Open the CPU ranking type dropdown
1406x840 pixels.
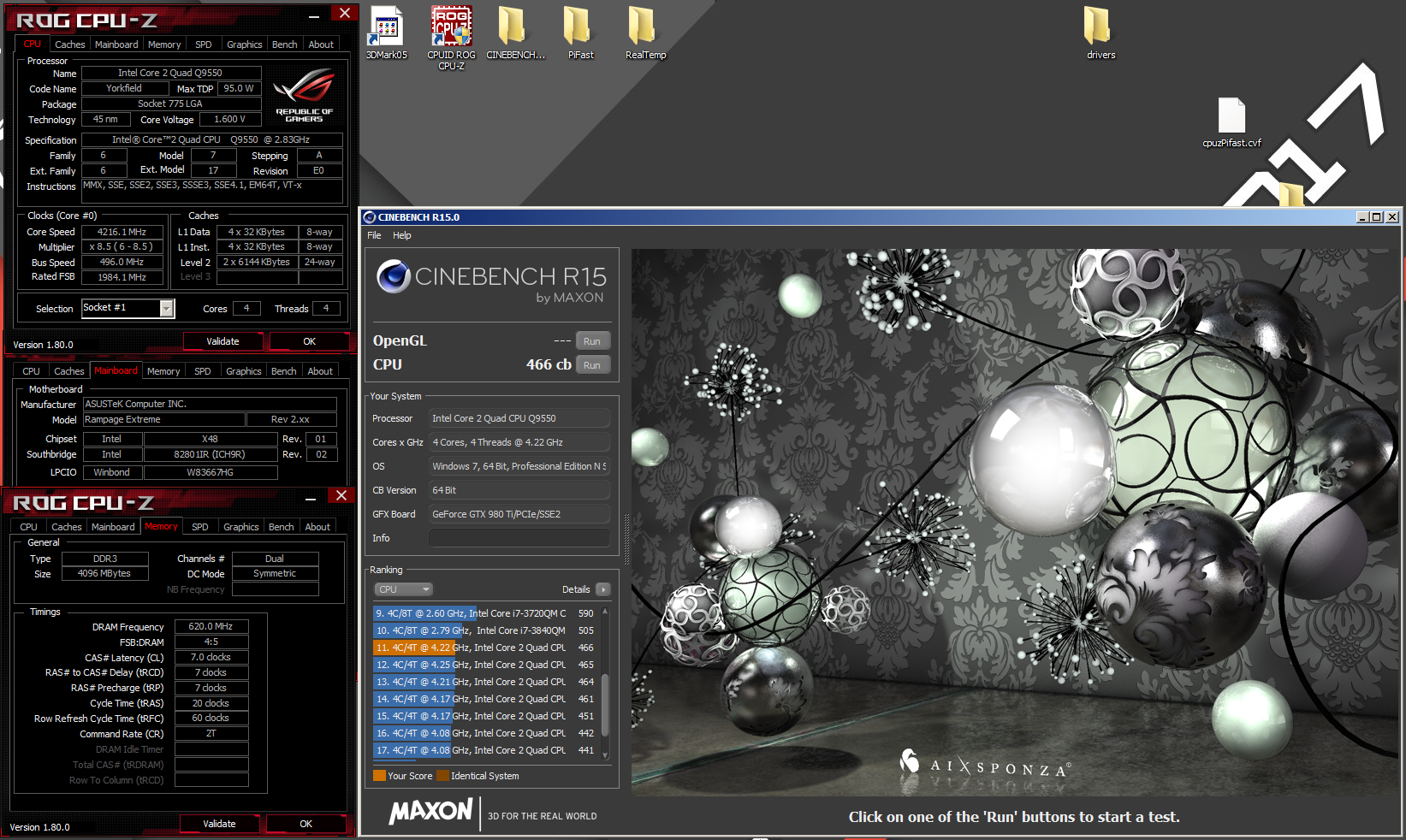[403, 589]
